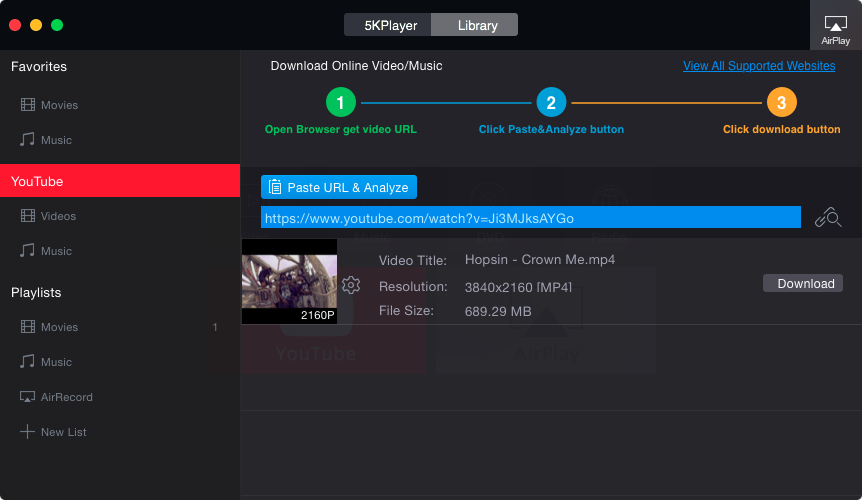862x500 pixels.
Task: Click the Favorites heading
Action: click(38, 66)
